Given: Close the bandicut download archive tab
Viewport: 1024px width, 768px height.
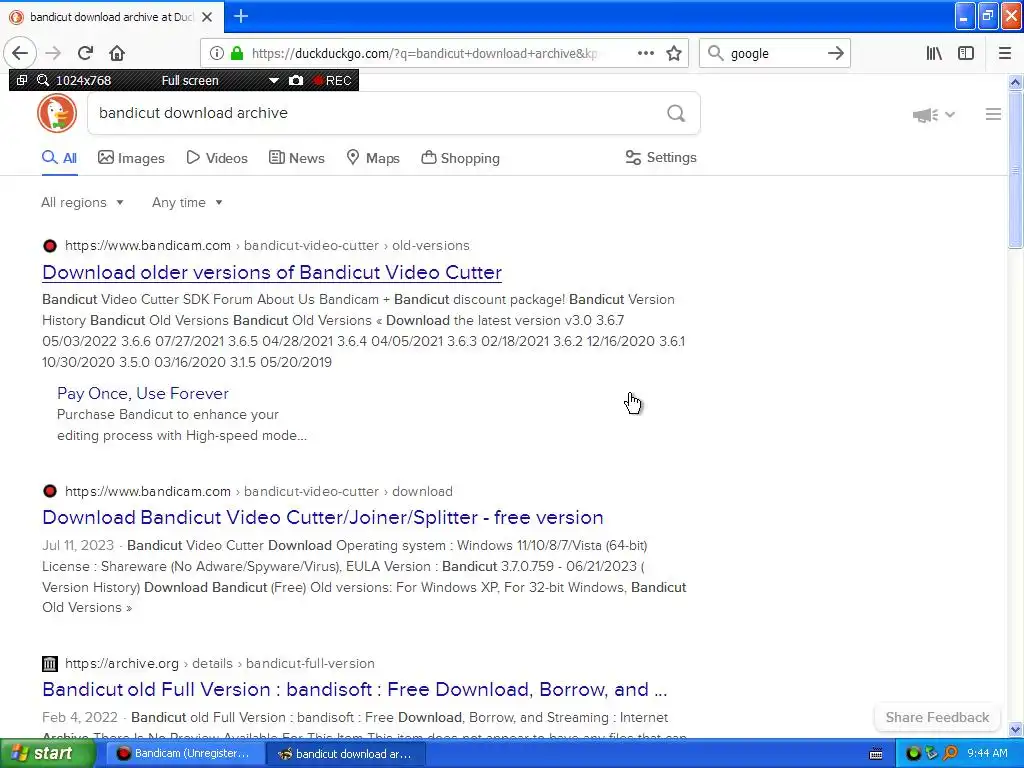Looking at the screenshot, I should coord(207,17).
